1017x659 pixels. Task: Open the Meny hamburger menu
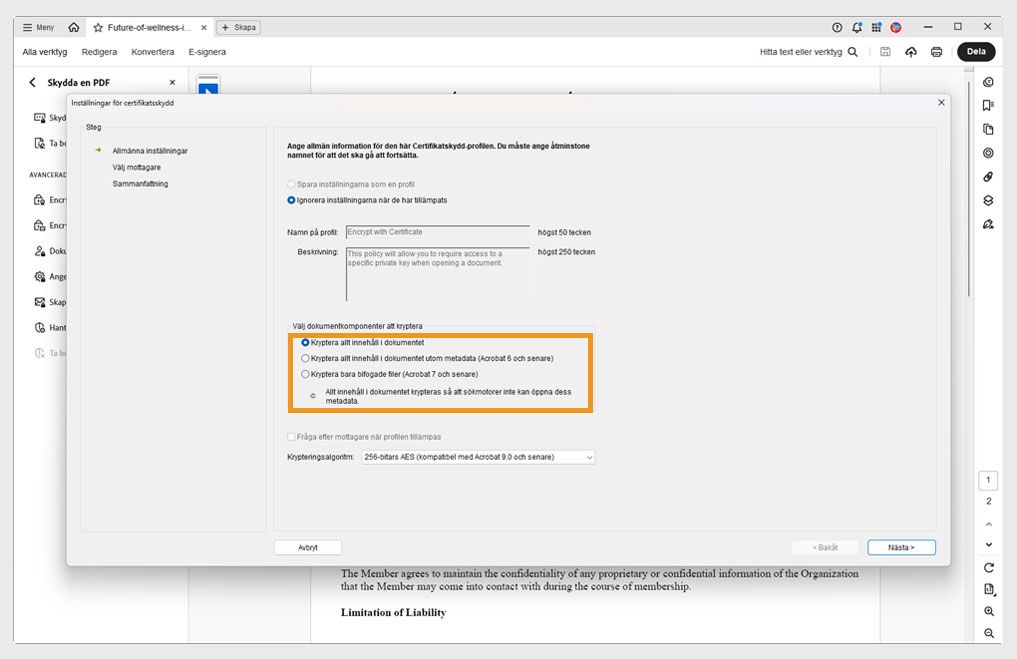(x=38, y=27)
